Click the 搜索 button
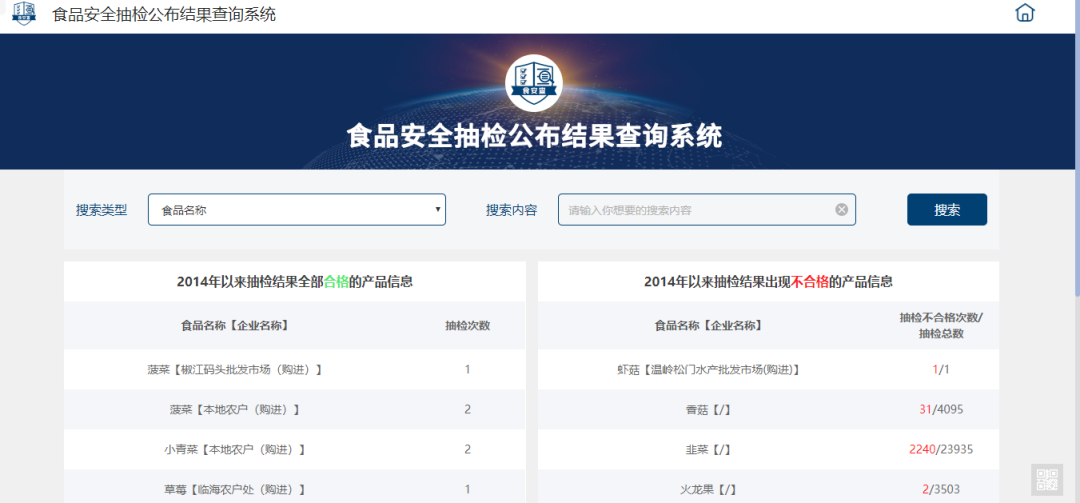Viewport: 1080px width, 503px height. (x=946, y=209)
